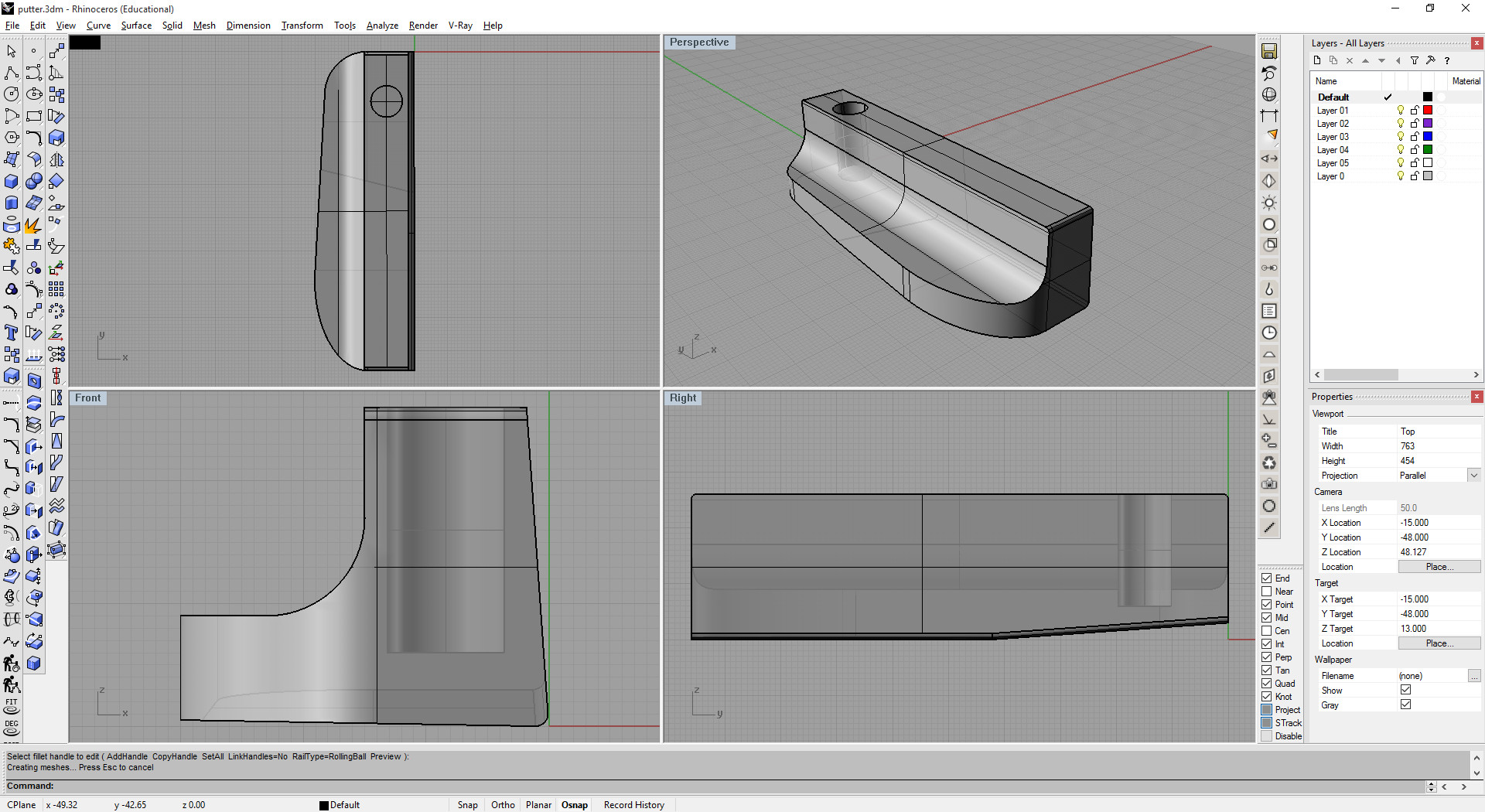Image resolution: width=1485 pixels, height=812 pixels.
Task: Open the Analyze menu
Action: tap(382, 26)
